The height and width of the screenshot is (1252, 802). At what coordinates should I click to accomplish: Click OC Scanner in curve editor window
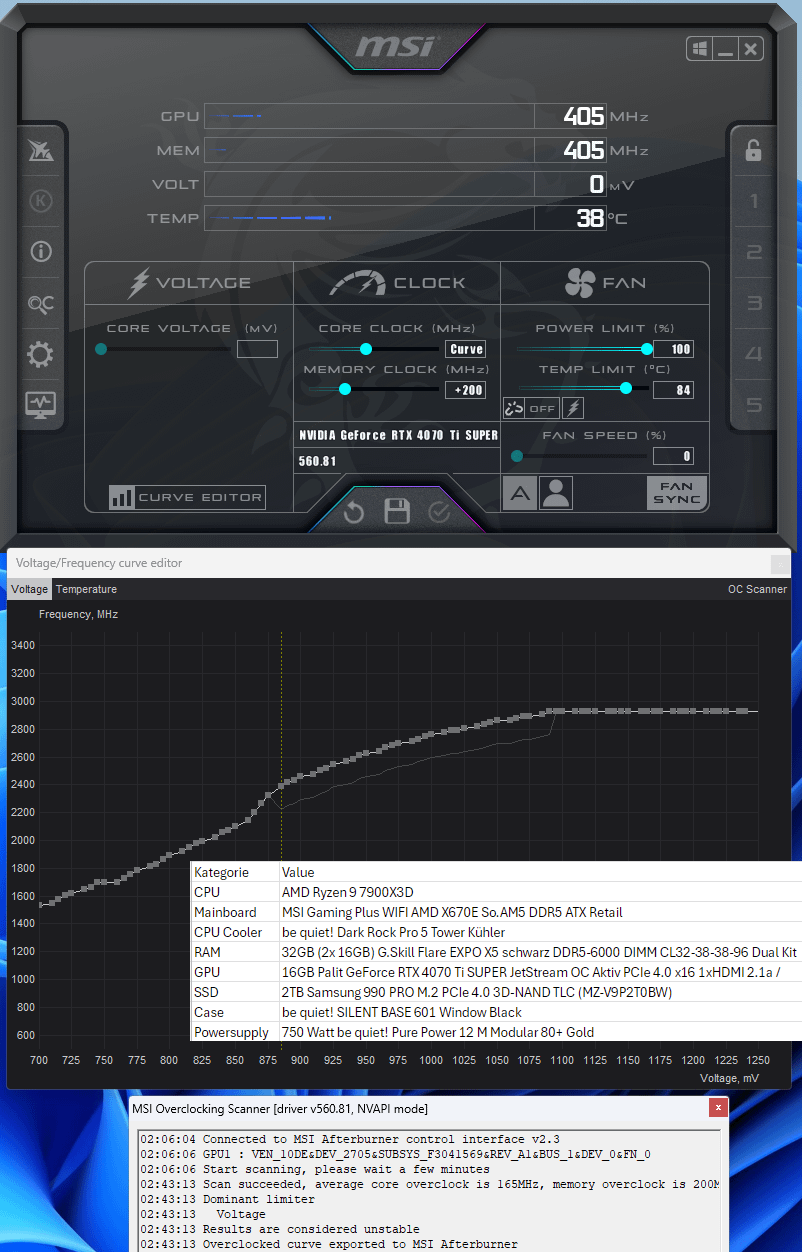757,589
